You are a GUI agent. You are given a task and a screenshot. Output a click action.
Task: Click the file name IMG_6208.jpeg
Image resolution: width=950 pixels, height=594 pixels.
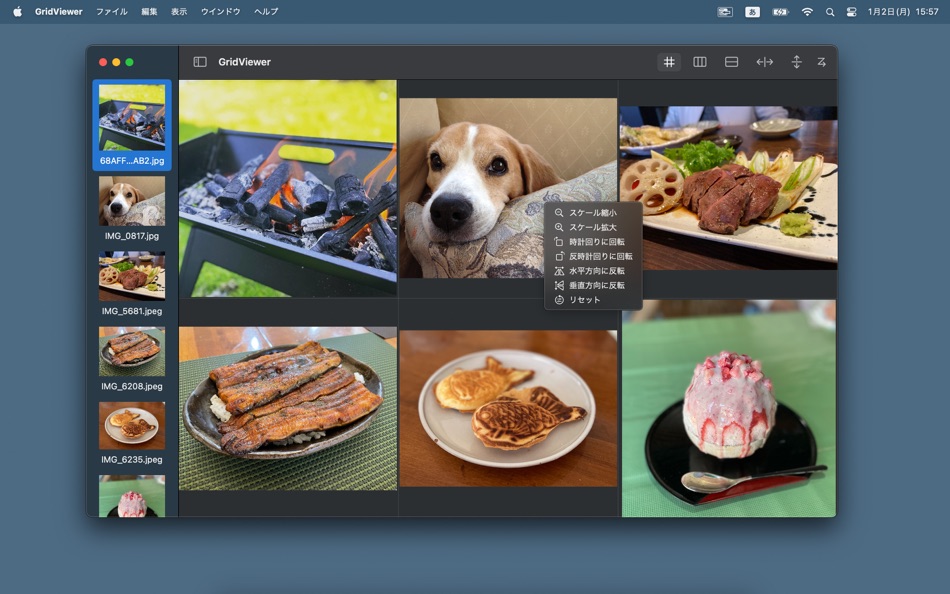[132, 386]
